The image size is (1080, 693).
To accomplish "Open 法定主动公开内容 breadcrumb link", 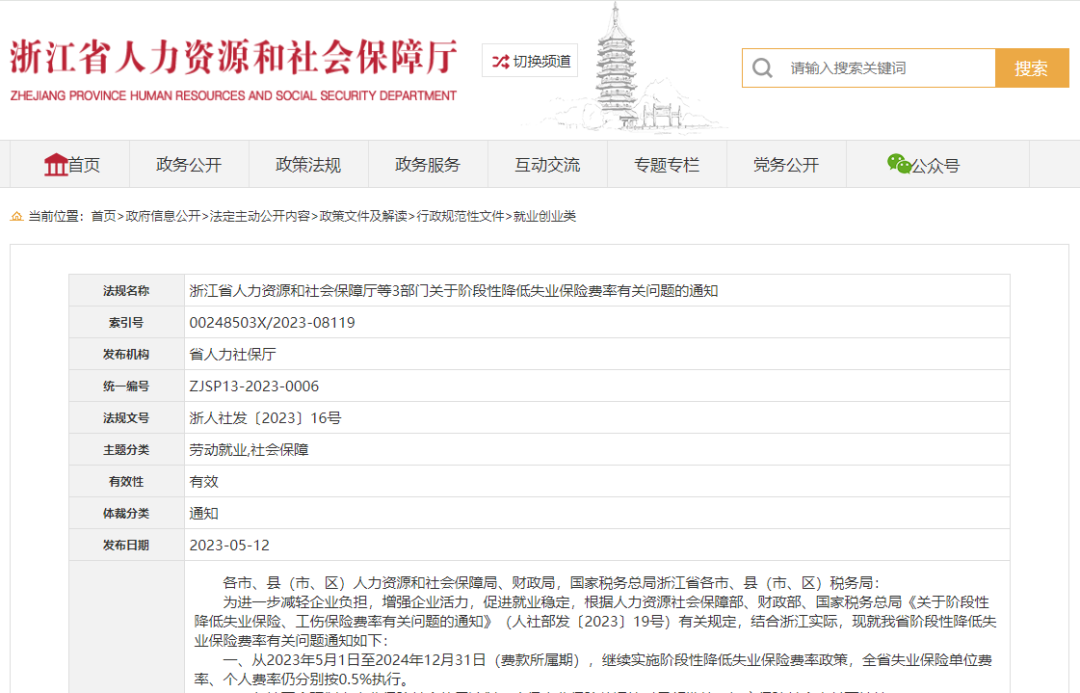I will click(260, 216).
